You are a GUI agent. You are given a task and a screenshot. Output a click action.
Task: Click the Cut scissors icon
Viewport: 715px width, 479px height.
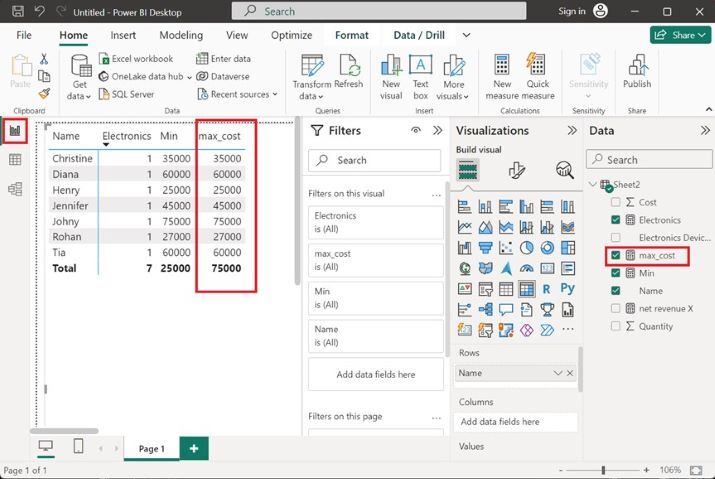44,58
